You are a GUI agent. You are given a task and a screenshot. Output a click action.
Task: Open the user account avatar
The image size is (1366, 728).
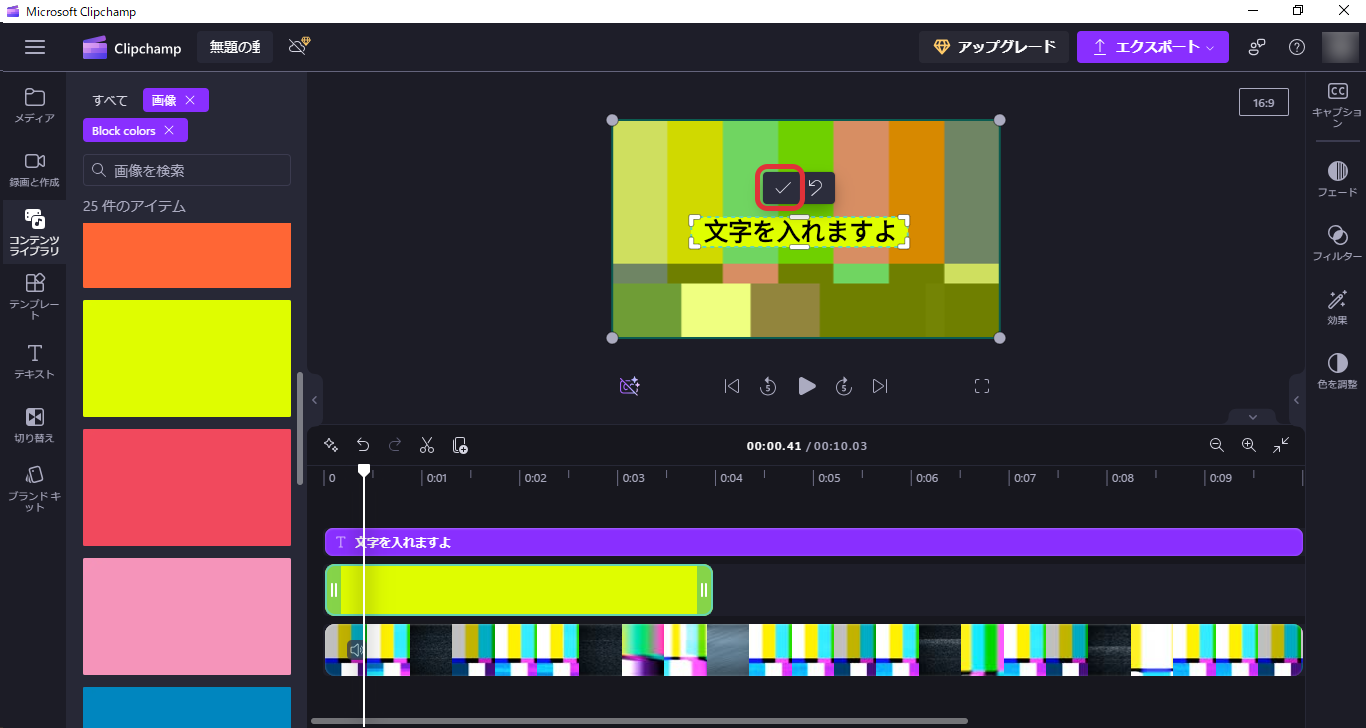coord(1340,47)
